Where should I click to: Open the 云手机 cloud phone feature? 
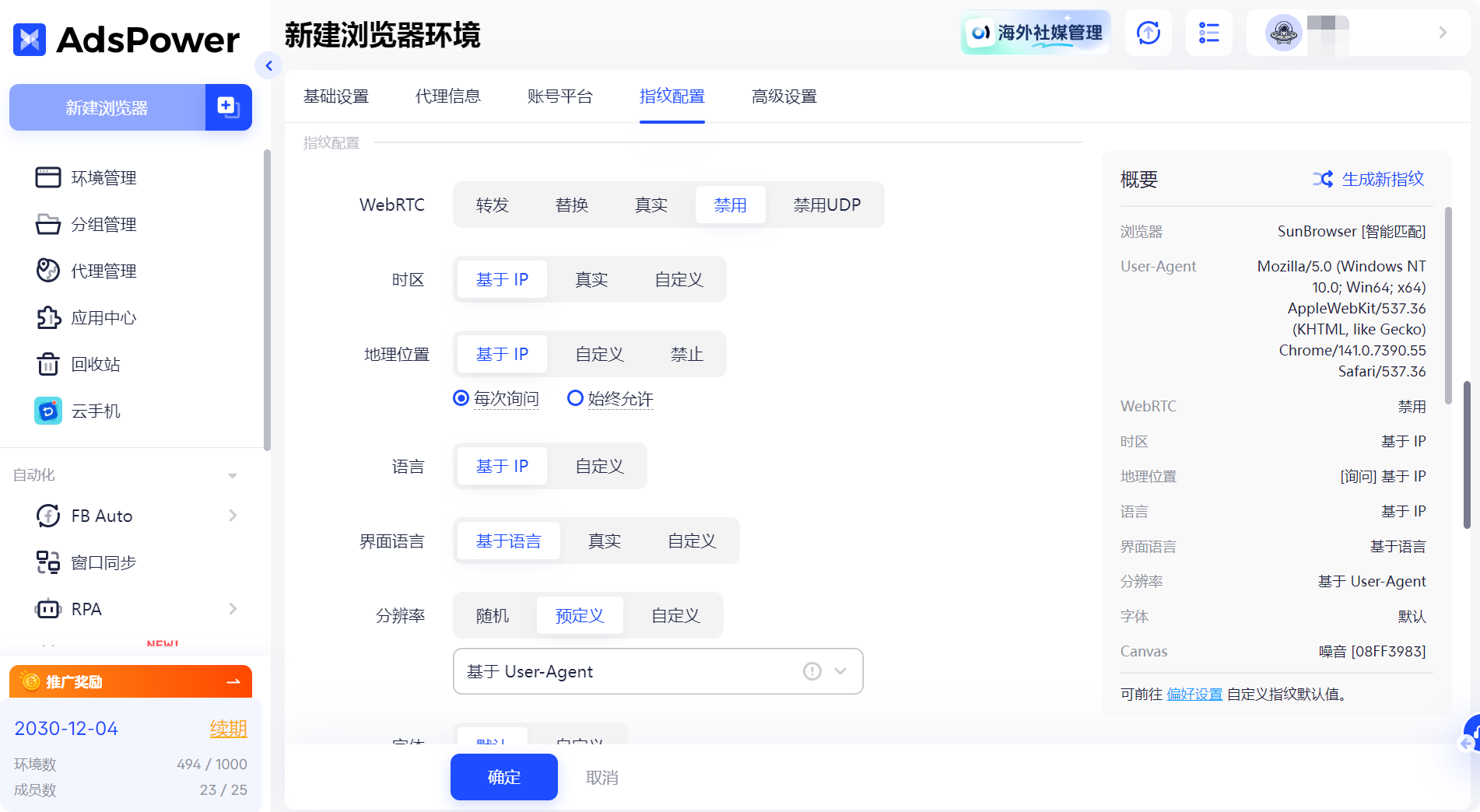(95, 411)
